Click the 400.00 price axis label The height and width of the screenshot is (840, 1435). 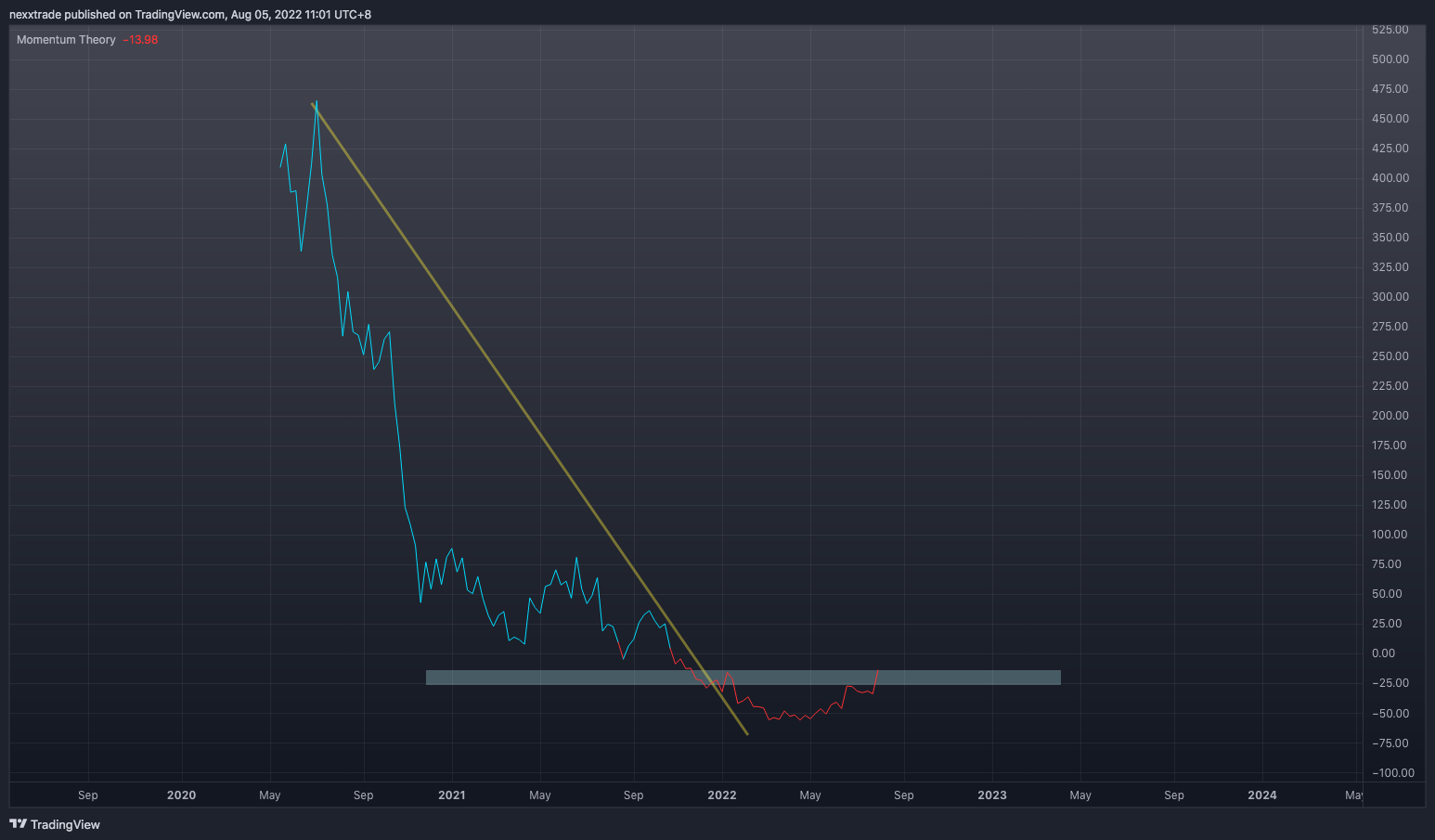(1390, 178)
